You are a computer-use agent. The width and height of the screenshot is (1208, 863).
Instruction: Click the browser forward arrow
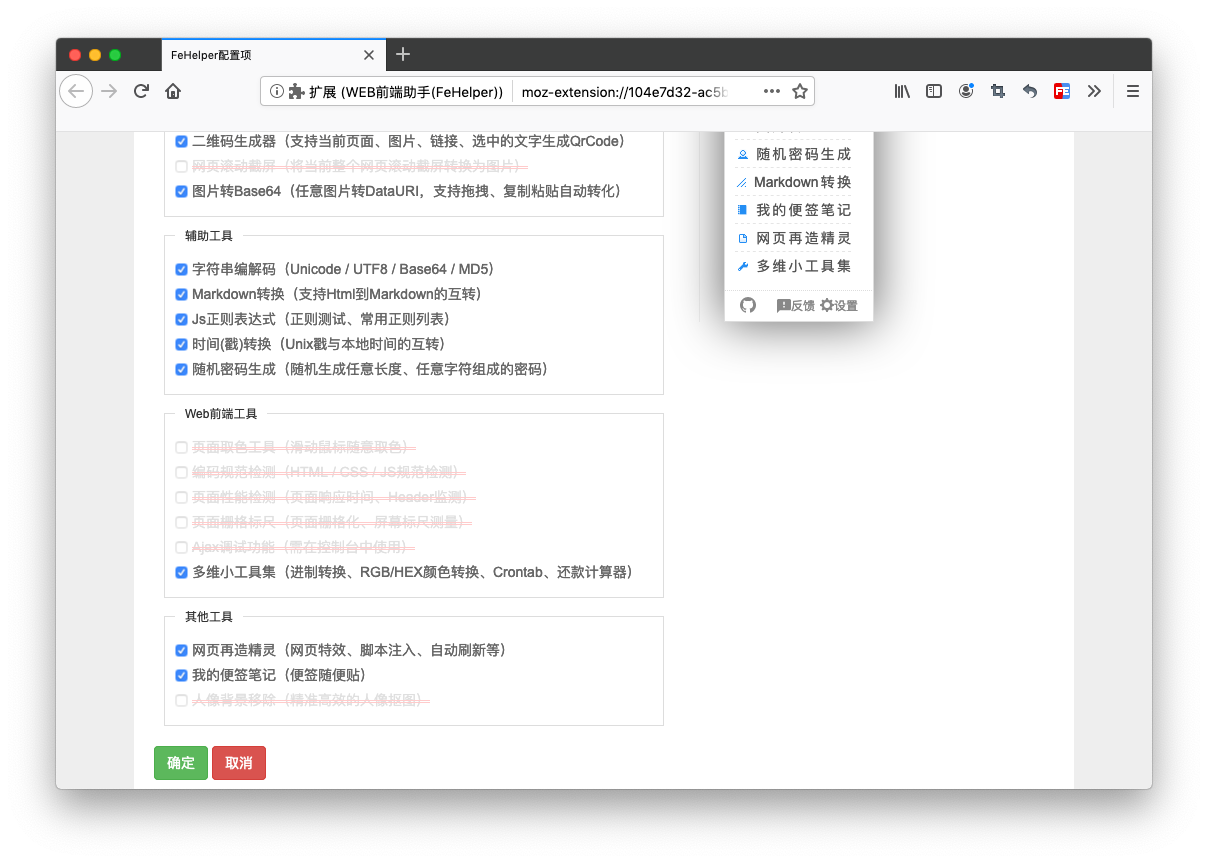pos(109,91)
